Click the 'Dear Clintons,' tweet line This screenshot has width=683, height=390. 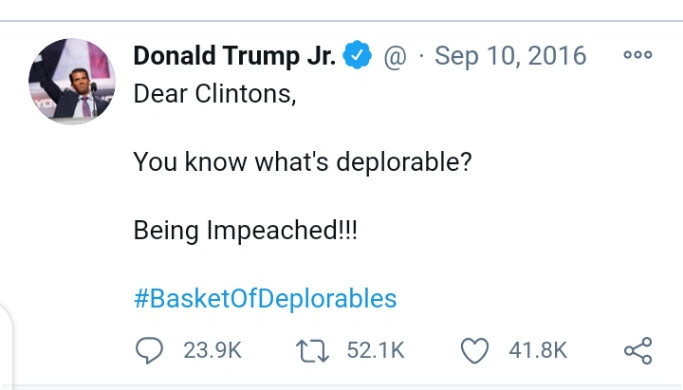pos(215,94)
